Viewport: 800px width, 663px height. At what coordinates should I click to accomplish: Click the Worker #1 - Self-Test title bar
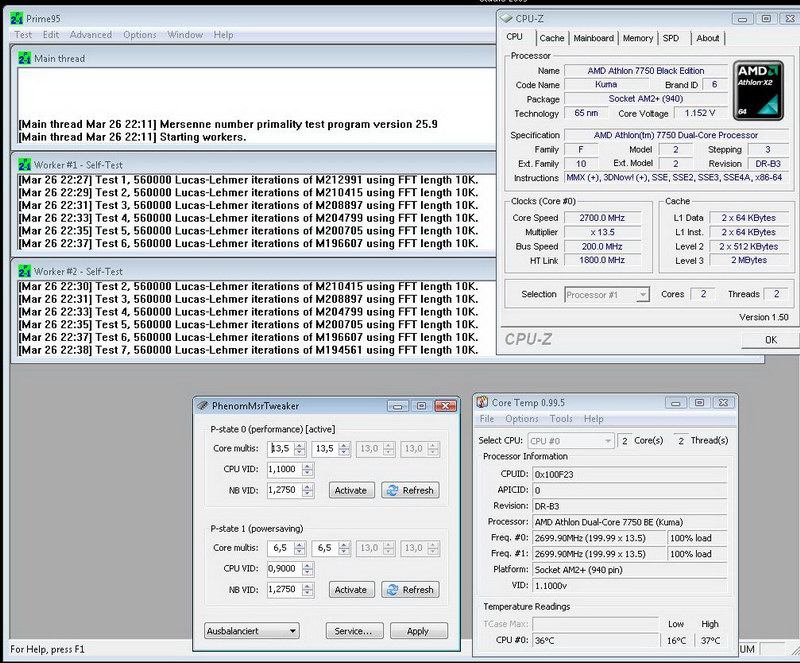tap(254, 165)
